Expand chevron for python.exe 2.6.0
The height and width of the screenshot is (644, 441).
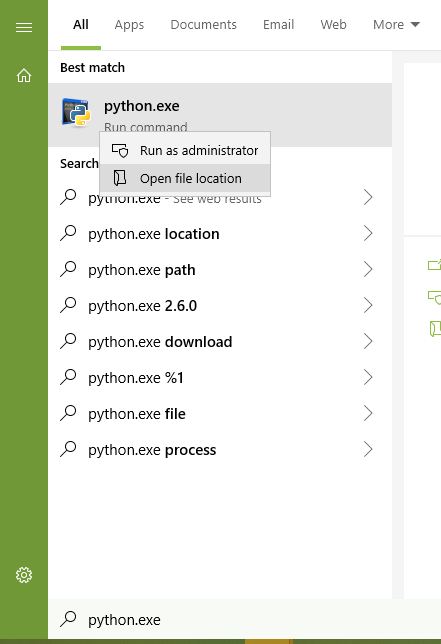point(368,305)
